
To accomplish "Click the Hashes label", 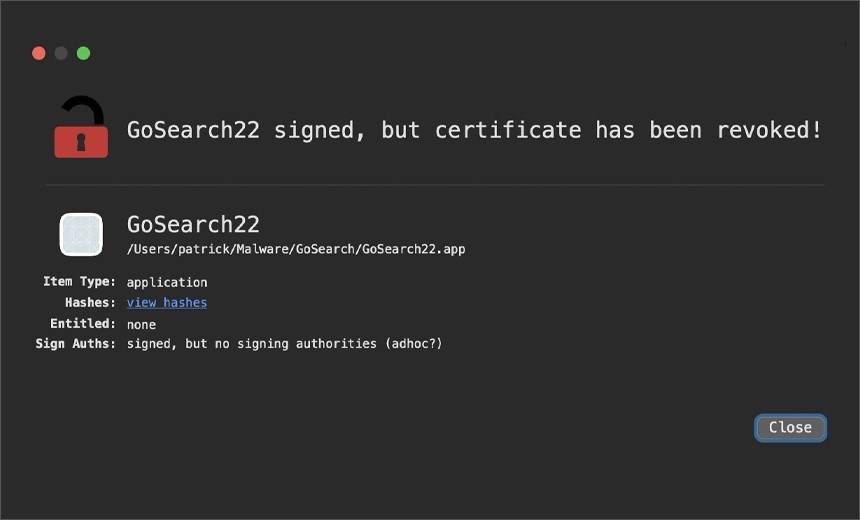I will (90, 303).
